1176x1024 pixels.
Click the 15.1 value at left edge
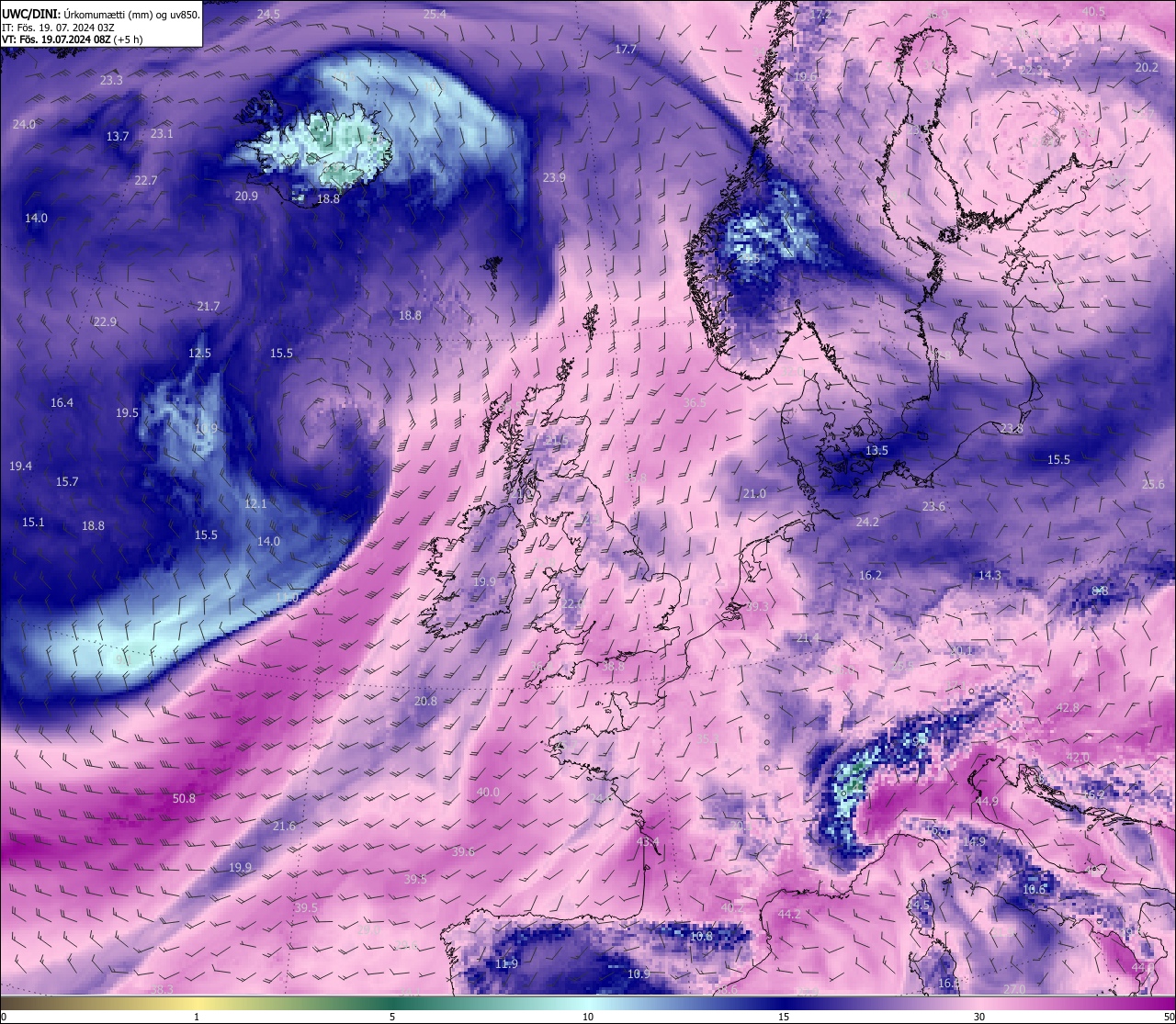click(x=33, y=522)
